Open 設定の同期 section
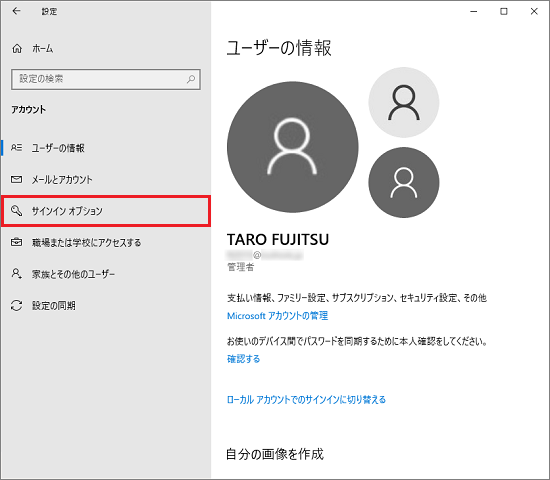The width and height of the screenshot is (550, 480). pos(106,305)
